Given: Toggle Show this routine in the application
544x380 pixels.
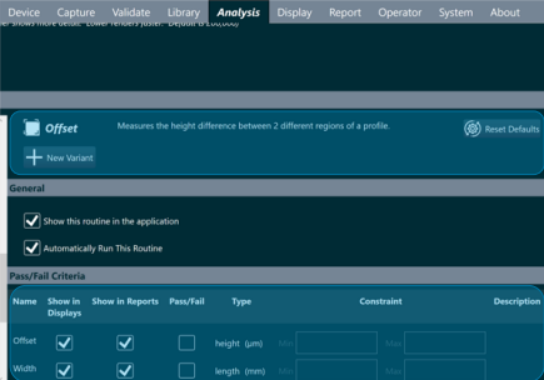Looking at the screenshot, I should [x=32, y=221].
